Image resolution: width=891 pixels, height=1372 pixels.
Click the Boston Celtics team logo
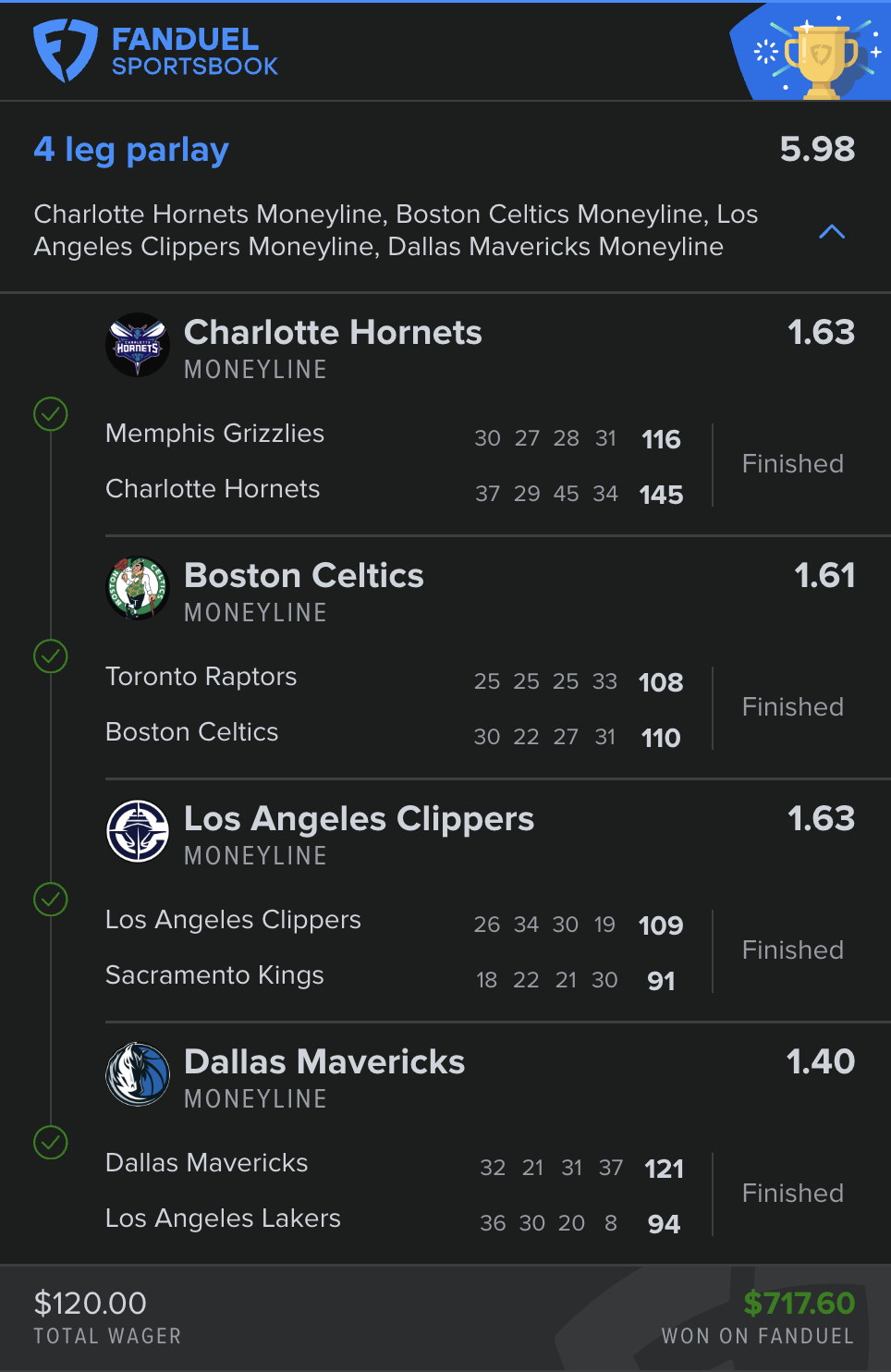pyautogui.click(x=138, y=588)
